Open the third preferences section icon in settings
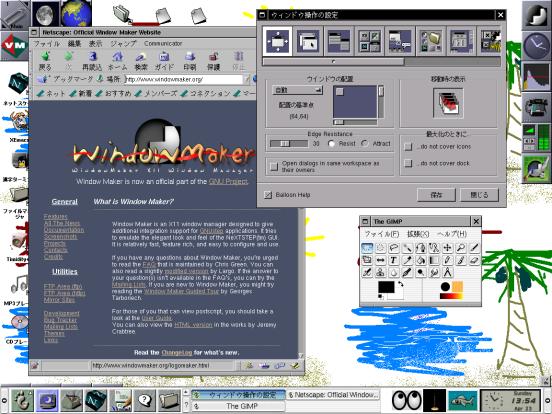Image resolution: width=552 pixels, height=414 pixels. click(339, 41)
